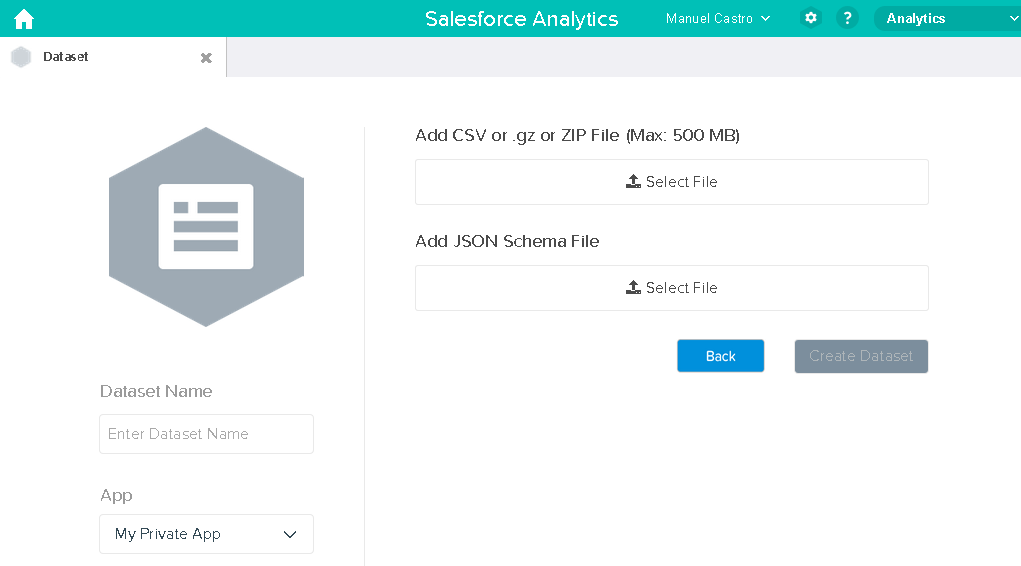The width and height of the screenshot is (1021, 566).
Task: Select a JSON schema file to upload
Action: point(671,288)
